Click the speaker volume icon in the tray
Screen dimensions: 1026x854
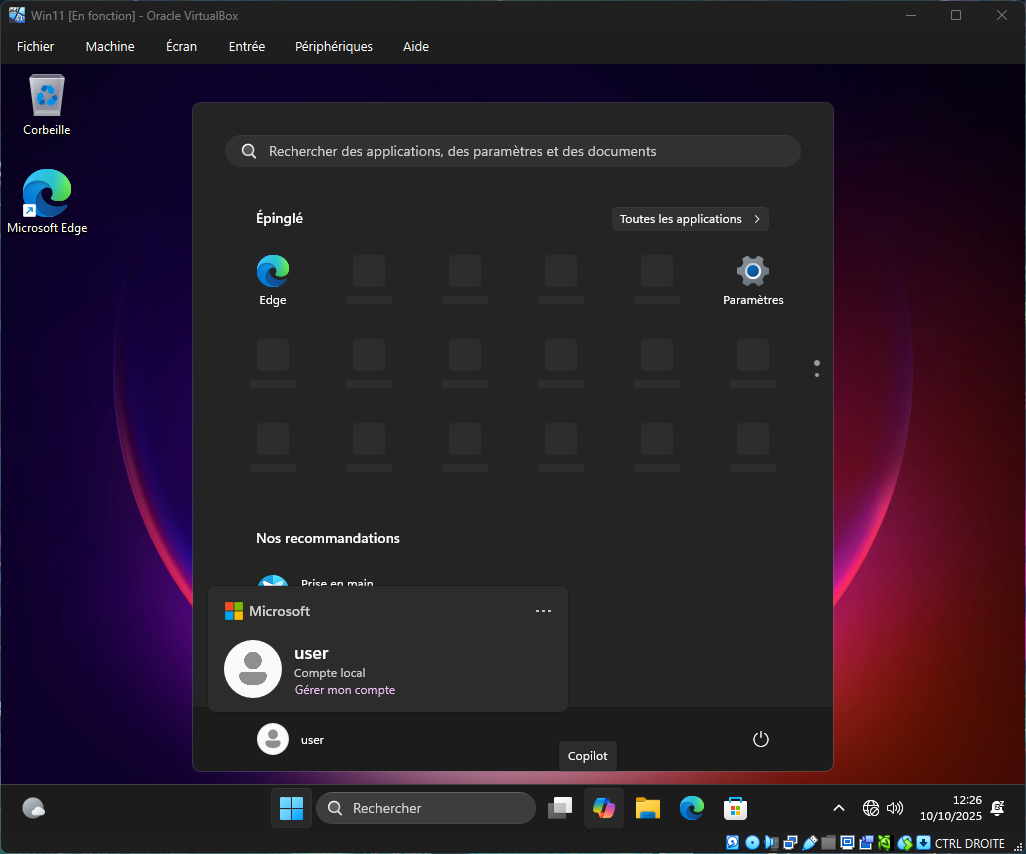coord(895,808)
